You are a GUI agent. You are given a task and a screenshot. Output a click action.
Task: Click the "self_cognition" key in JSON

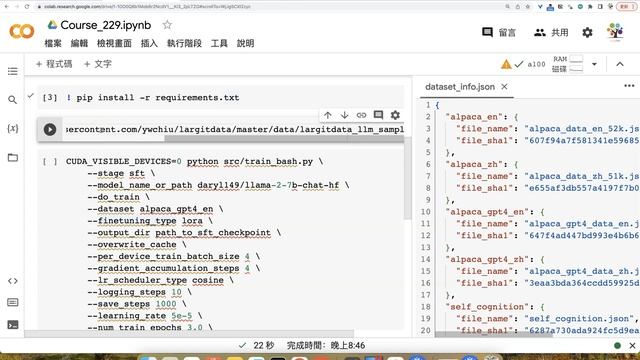(487, 307)
